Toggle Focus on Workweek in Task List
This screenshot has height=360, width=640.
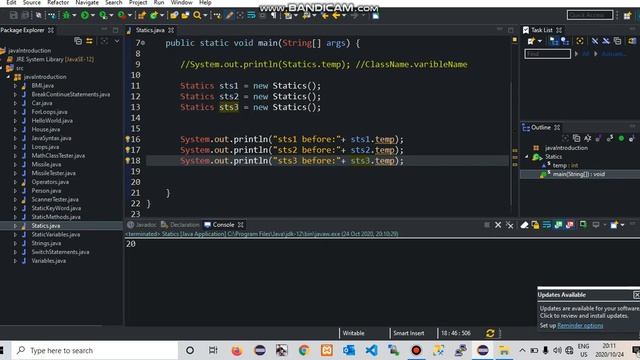580,41
